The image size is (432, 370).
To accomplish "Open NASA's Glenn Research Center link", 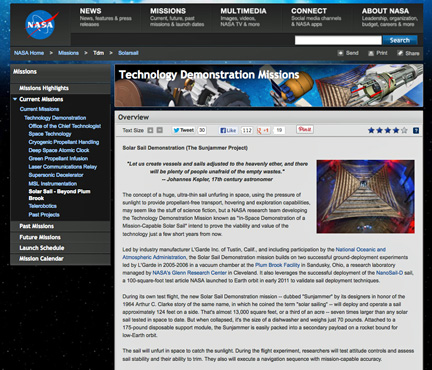I will coord(189,273).
